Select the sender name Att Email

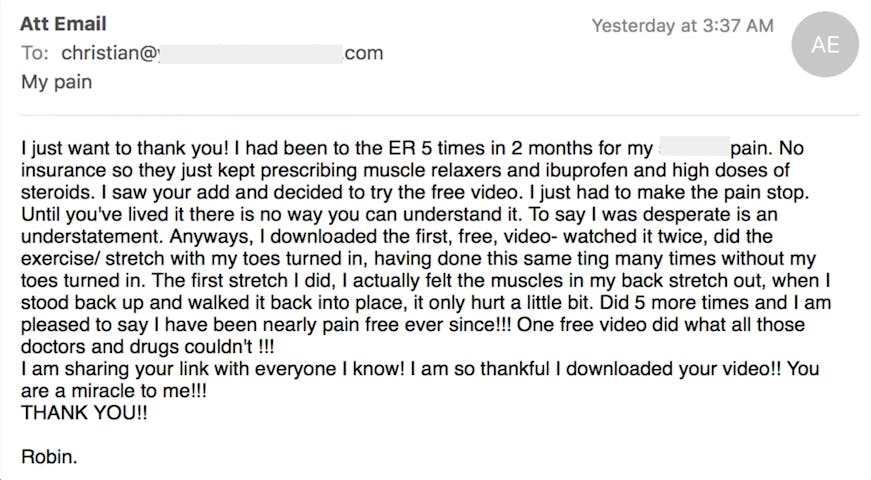pos(63,24)
